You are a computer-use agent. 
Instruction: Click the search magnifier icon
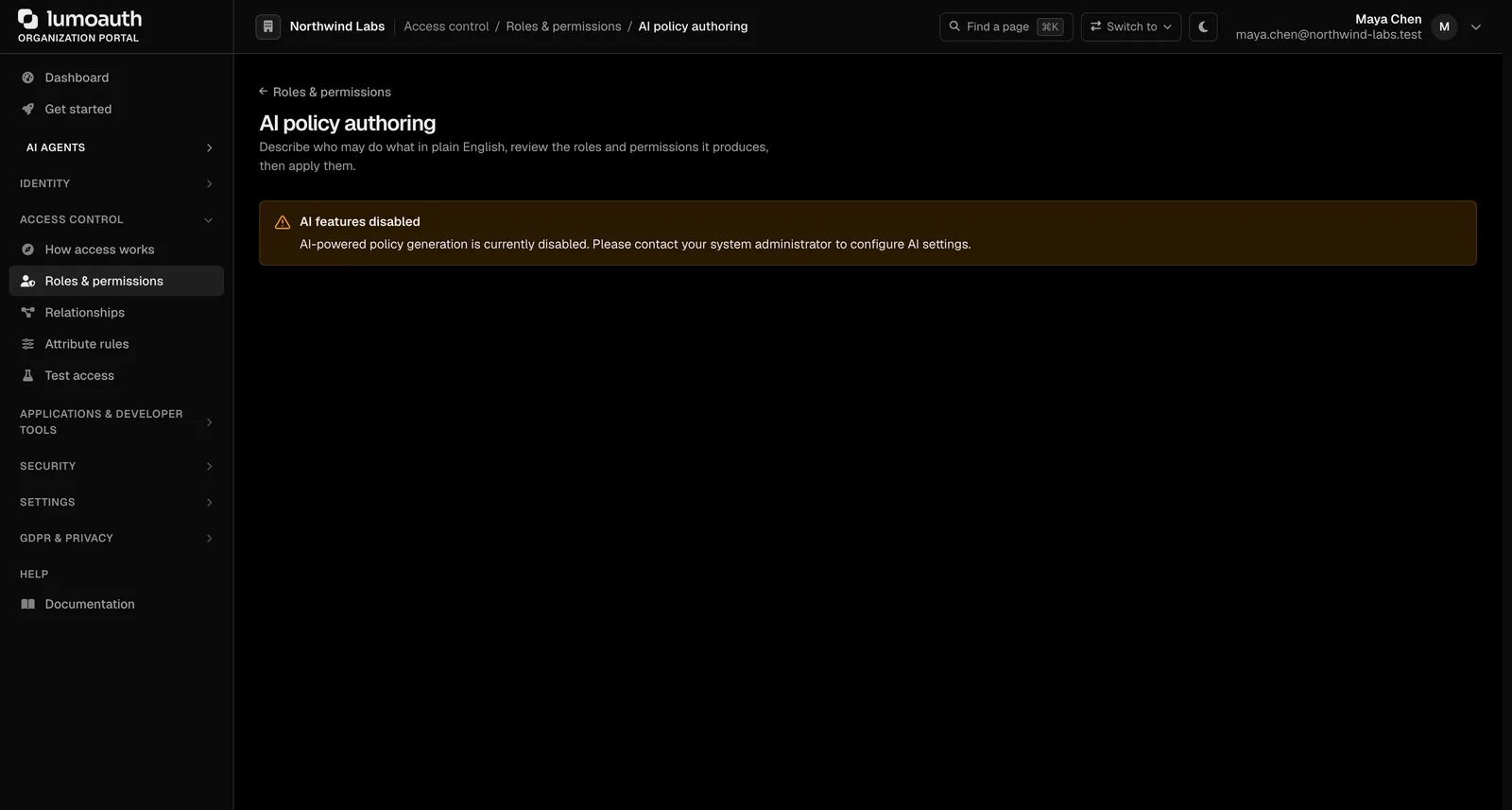click(x=954, y=26)
